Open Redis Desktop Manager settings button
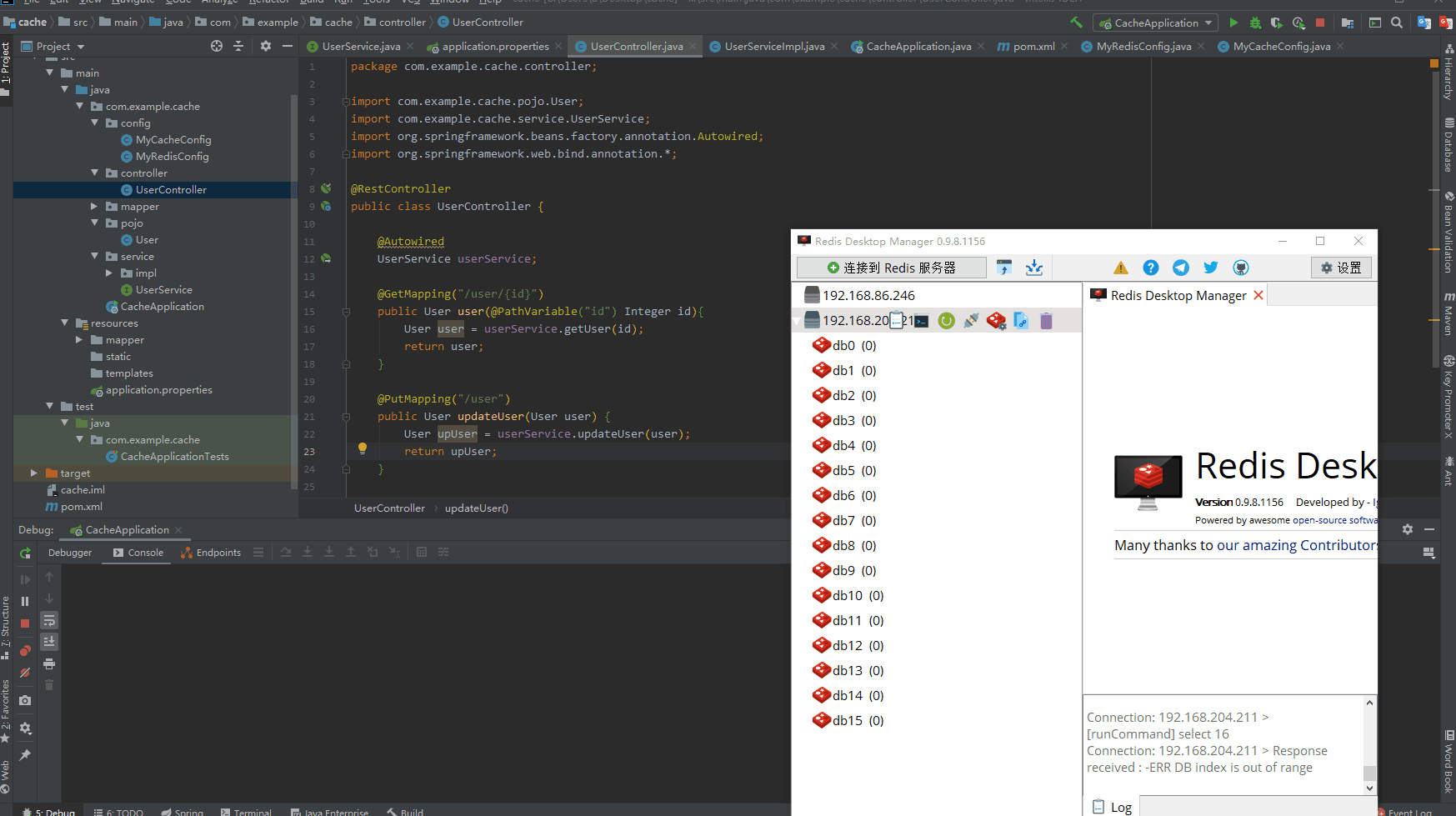1456x816 pixels. coord(1341,268)
